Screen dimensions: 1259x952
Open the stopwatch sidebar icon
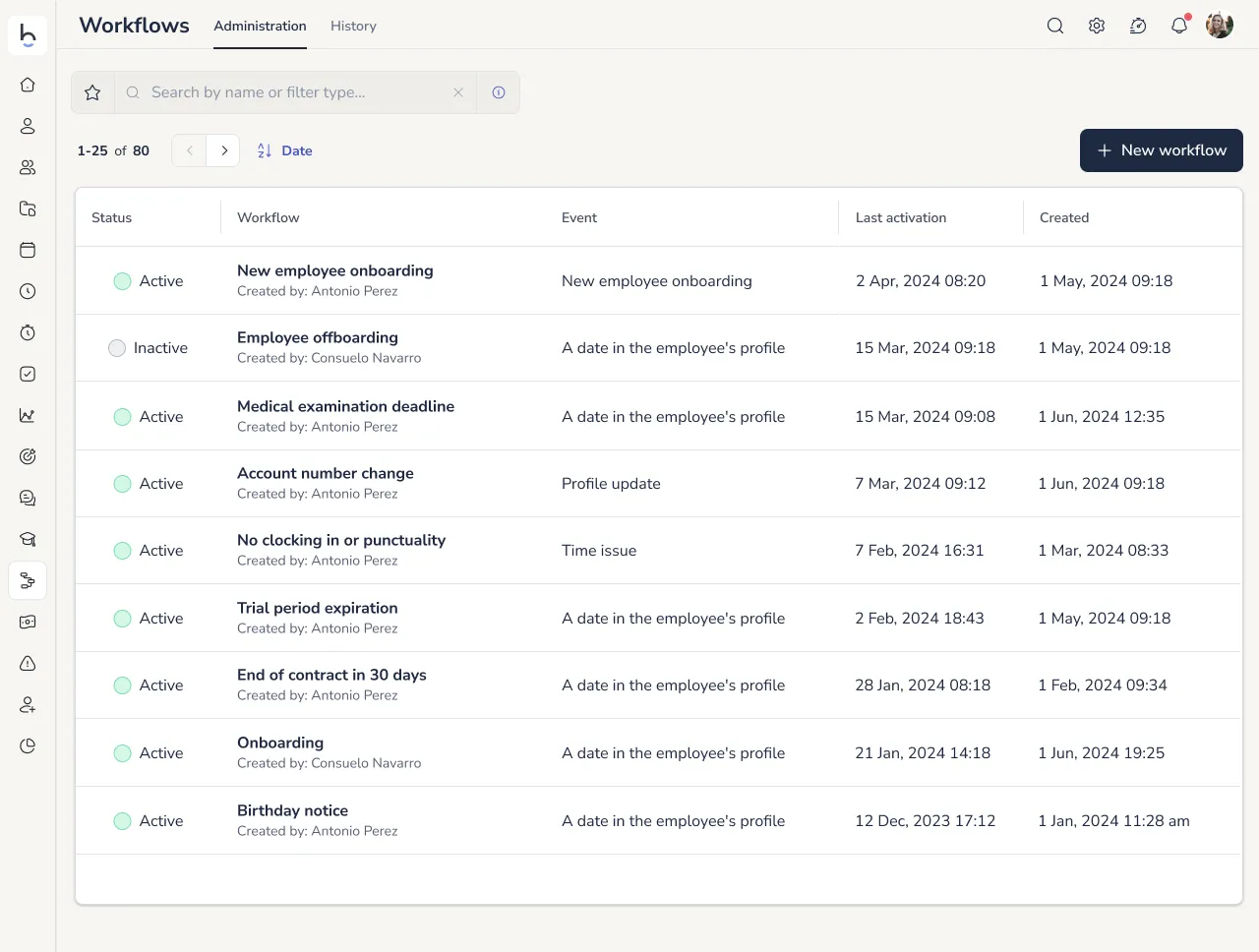(x=28, y=332)
